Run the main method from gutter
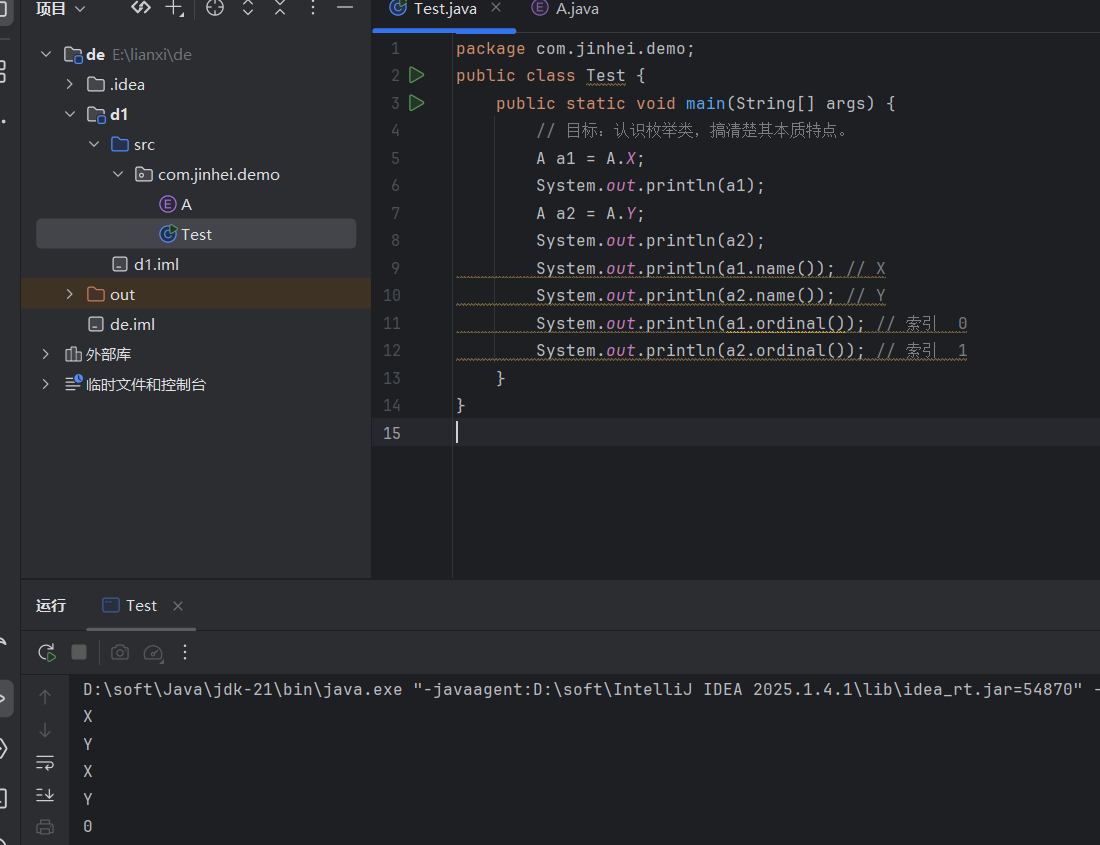1100x845 pixels. (417, 103)
